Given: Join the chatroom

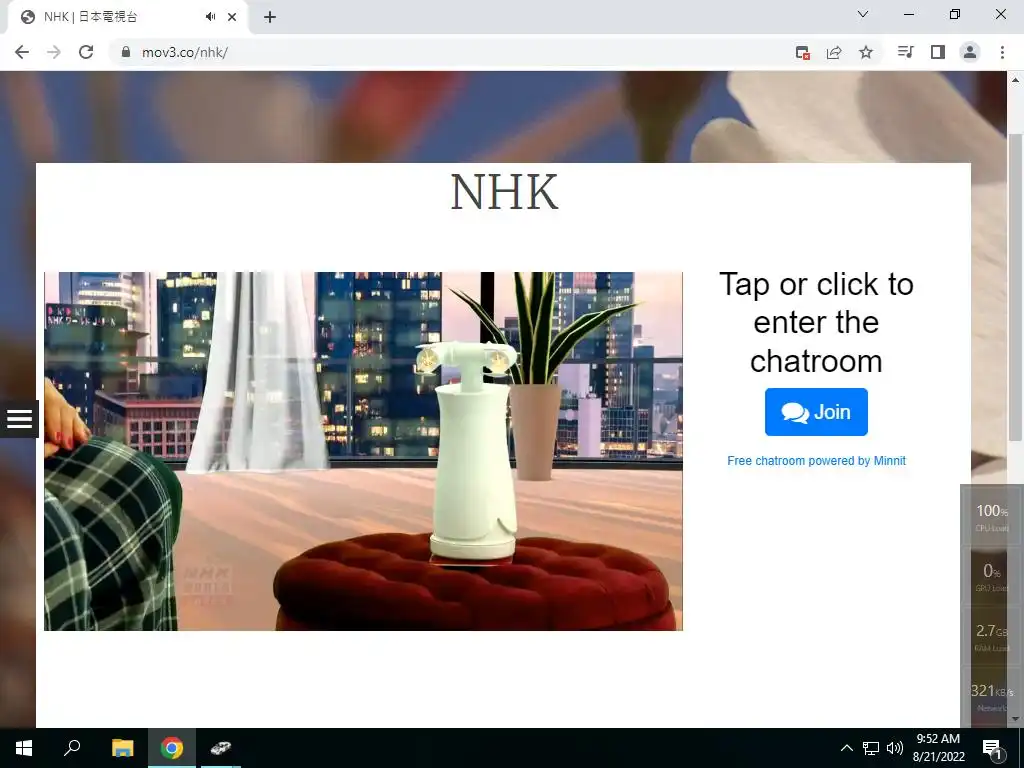Looking at the screenshot, I should pyautogui.click(x=816, y=412).
